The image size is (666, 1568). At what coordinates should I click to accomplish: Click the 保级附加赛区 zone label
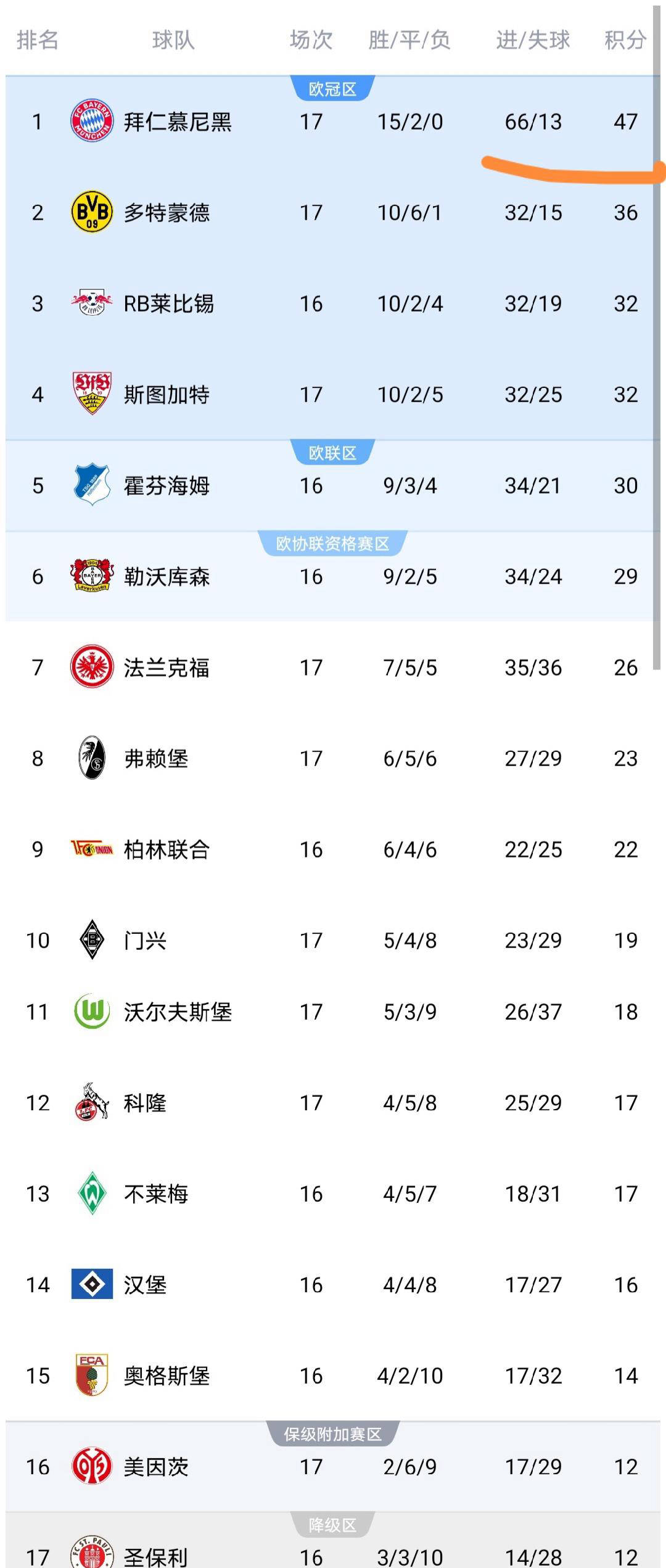[332, 1434]
